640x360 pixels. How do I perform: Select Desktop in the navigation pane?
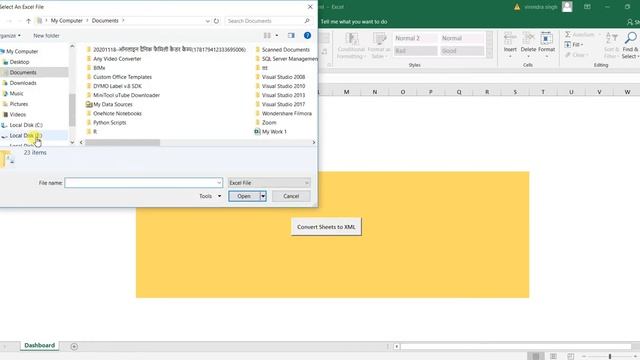[x=19, y=62]
